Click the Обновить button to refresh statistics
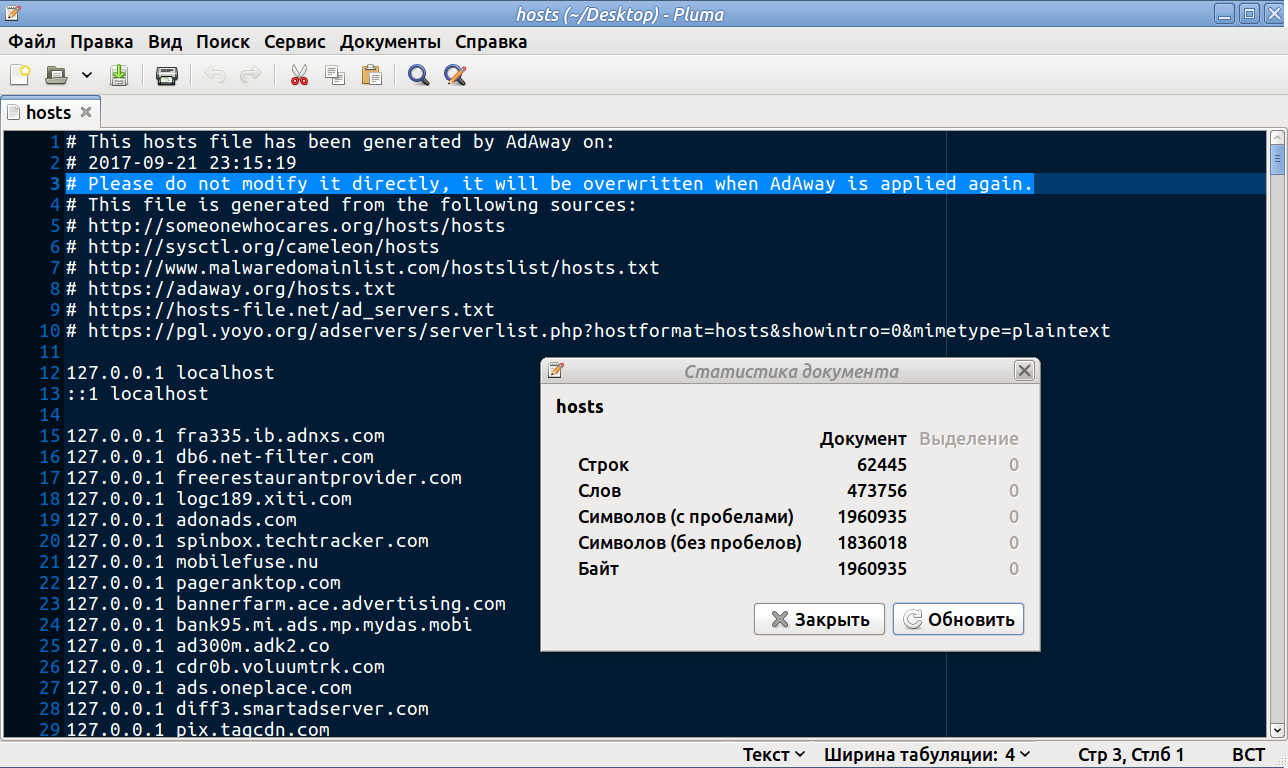The width and height of the screenshot is (1288, 768). [x=958, y=619]
